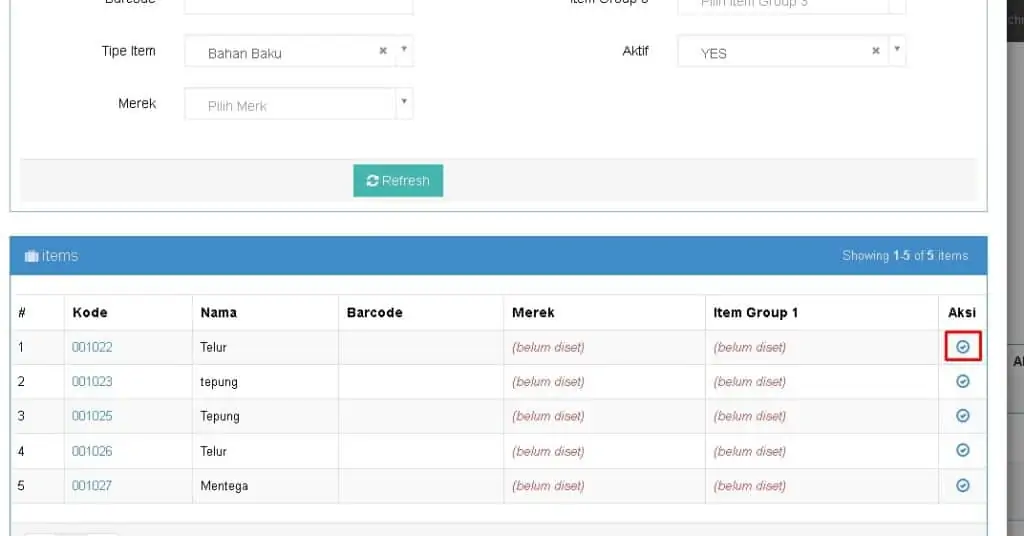Viewport: 1024px width, 536px height.
Task: Clear the Bahan Baku selection with the x
Action: tap(383, 51)
